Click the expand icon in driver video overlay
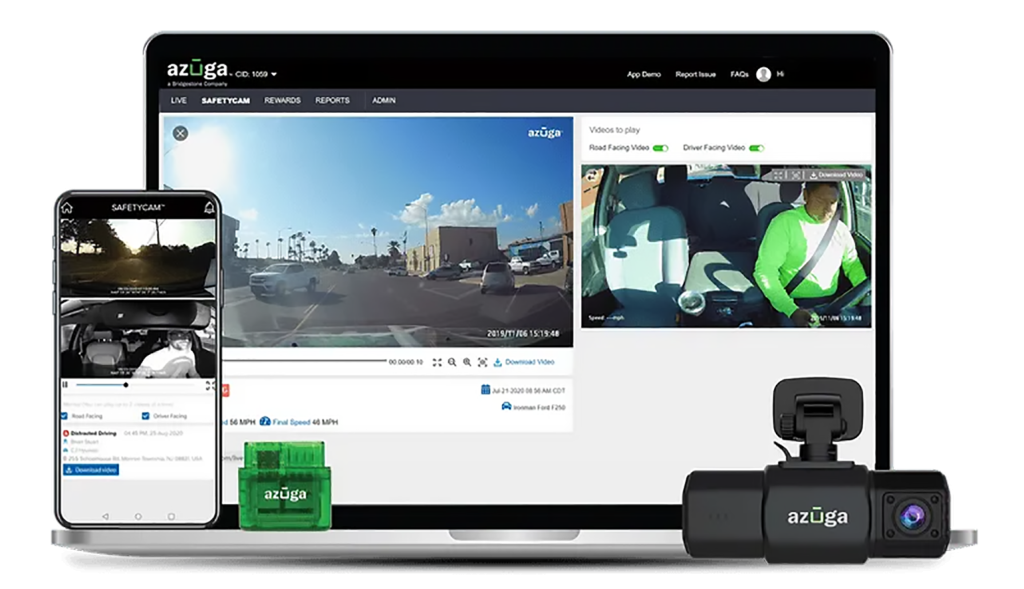Image resolution: width=1024 pixels, height=589 pixels. pos(778,175)
